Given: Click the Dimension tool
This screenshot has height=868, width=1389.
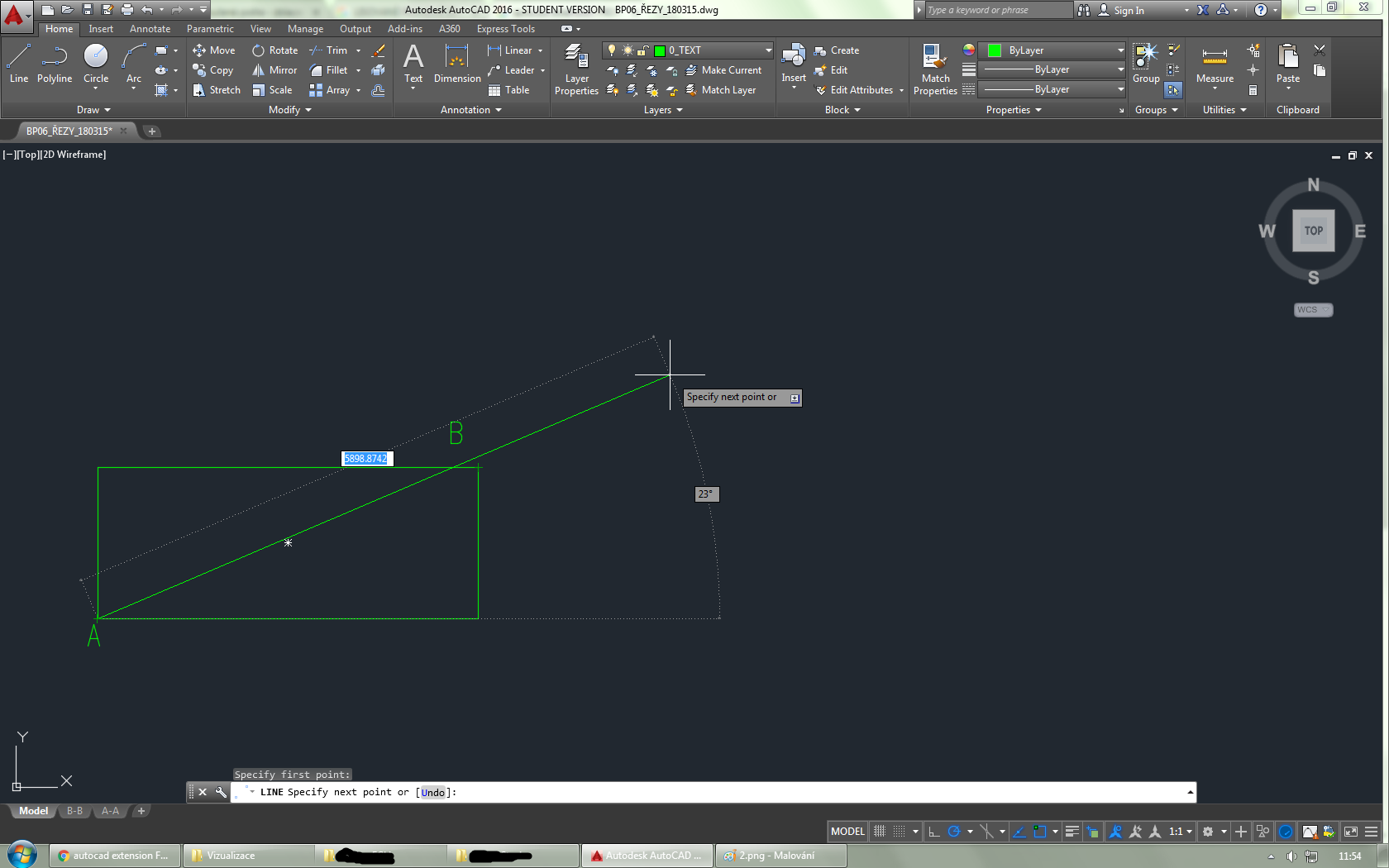Looking at the screenshot, I should 457,64.
